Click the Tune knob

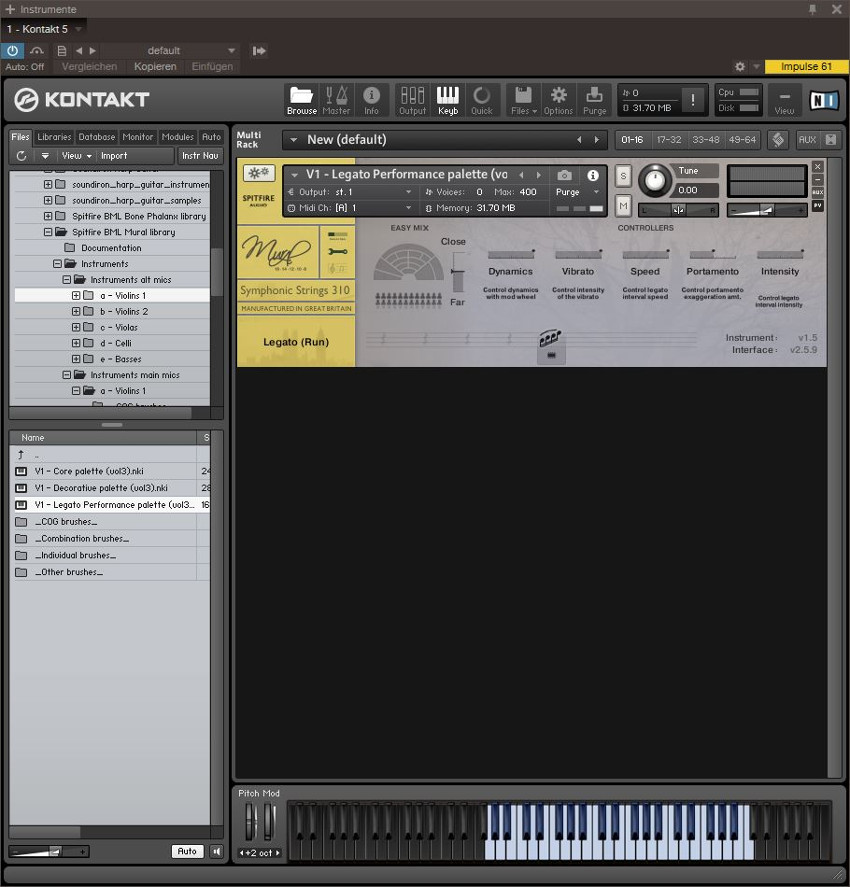pyautogui.click(x=655, y=180)
